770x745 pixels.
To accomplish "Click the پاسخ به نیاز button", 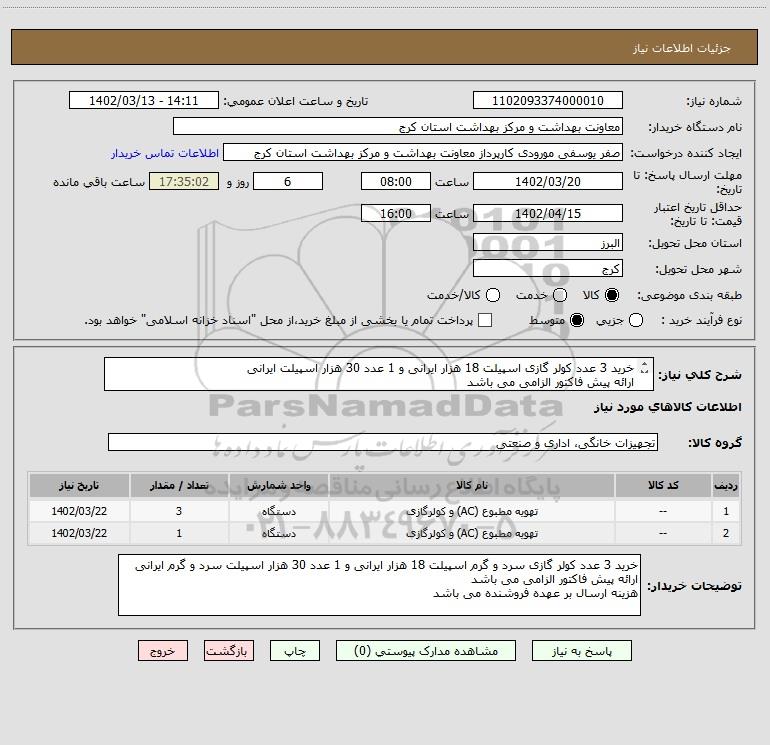I will (x=581, y=651).
